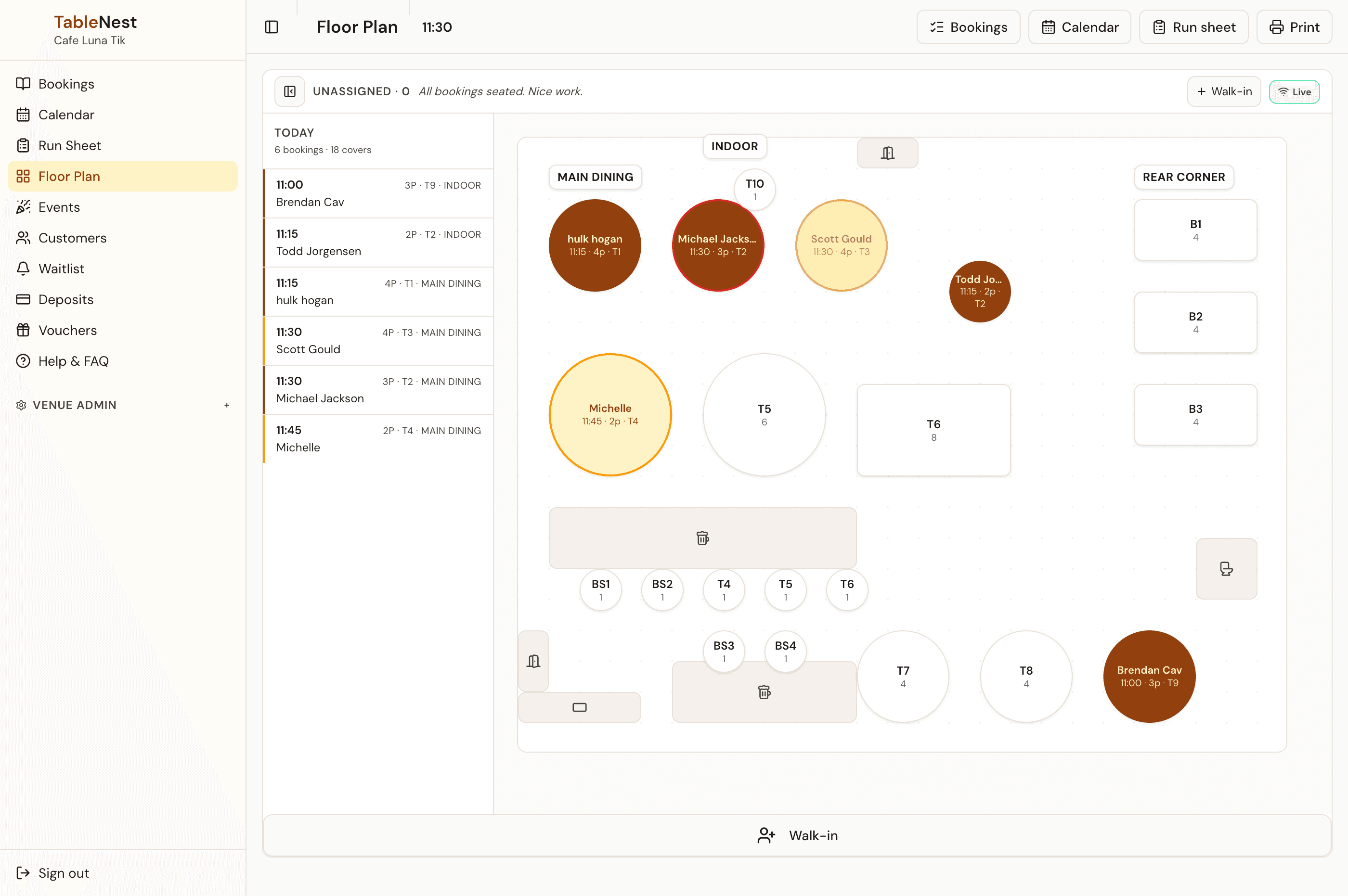Image resolution: width=1348 pixels, height=896 pixels.
Task: Add a Walk-in from top right button
Action: coord(1224,91)
